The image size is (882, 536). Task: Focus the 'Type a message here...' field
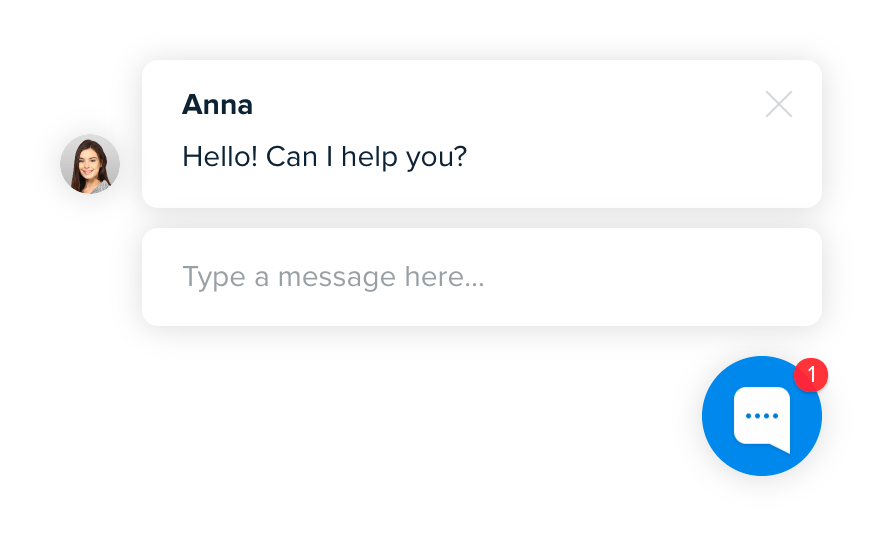482,277
